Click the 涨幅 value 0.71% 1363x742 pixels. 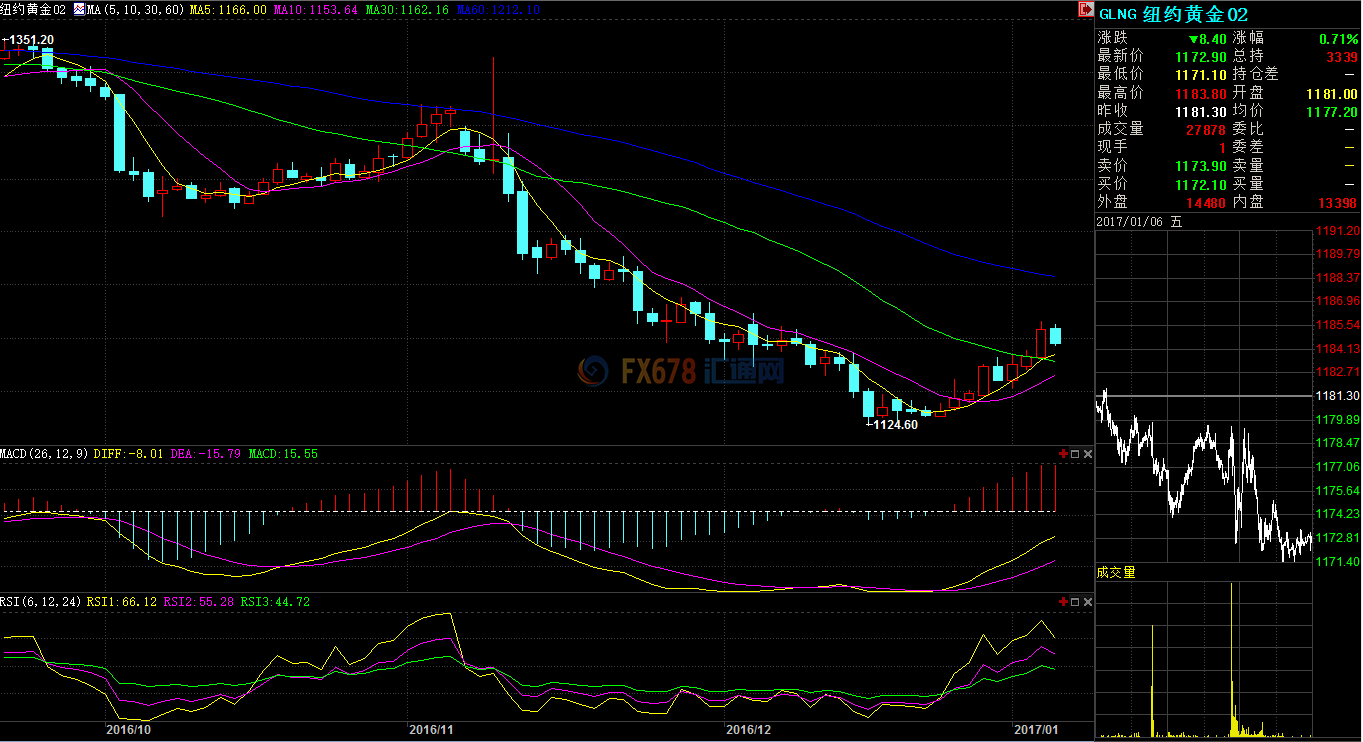click(x=1337, y=38)
